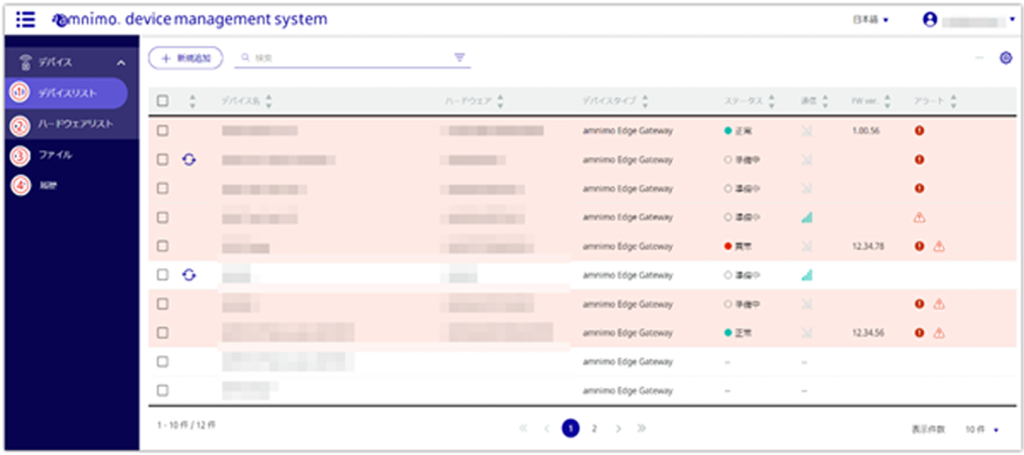Click no-signal icon in the 異常 status row
The height and width of the screenshot is (455, 1024).
(x=807, y=246)
